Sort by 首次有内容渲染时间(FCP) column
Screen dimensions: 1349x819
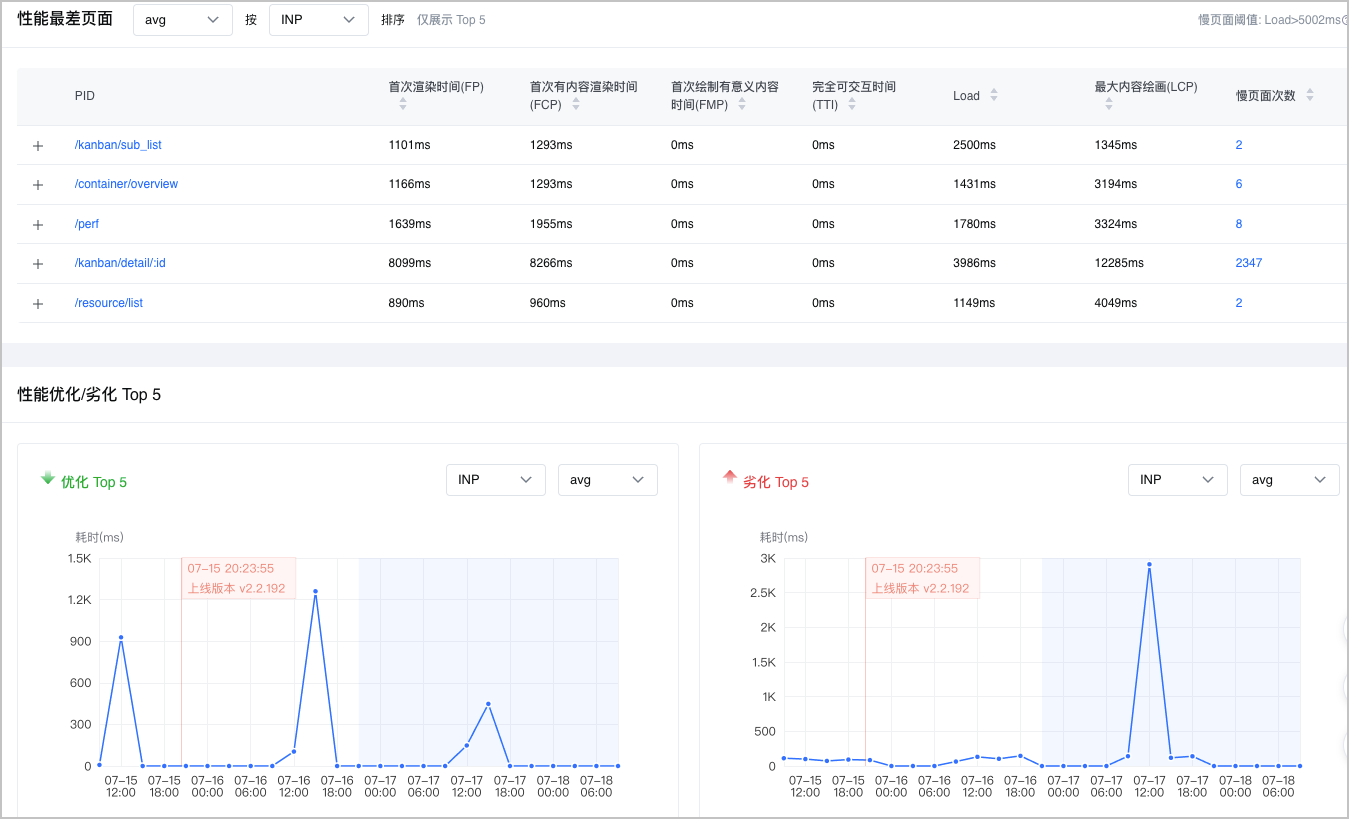(x=575, y=104)
